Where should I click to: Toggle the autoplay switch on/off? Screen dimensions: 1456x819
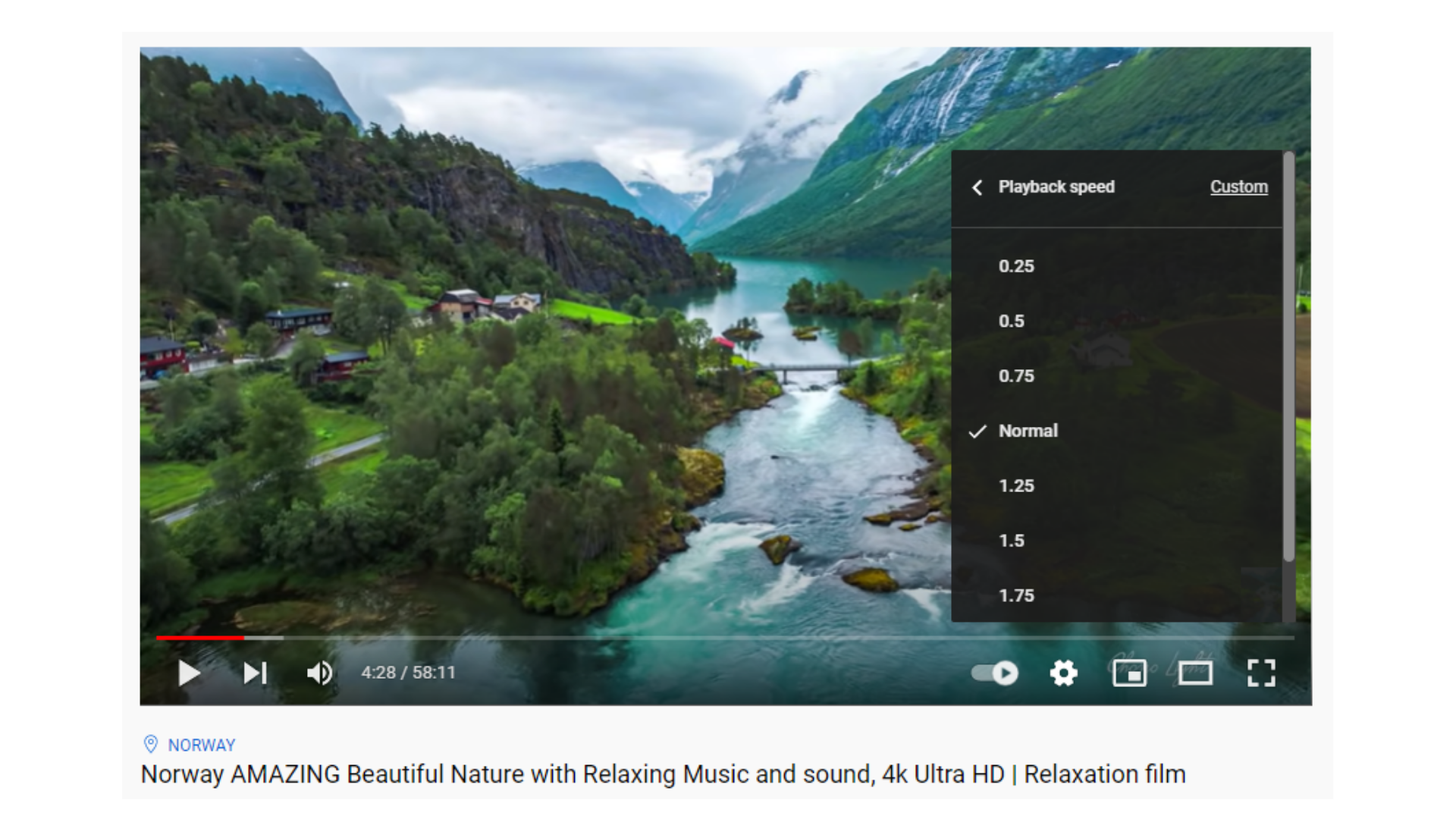pos(991,672)
